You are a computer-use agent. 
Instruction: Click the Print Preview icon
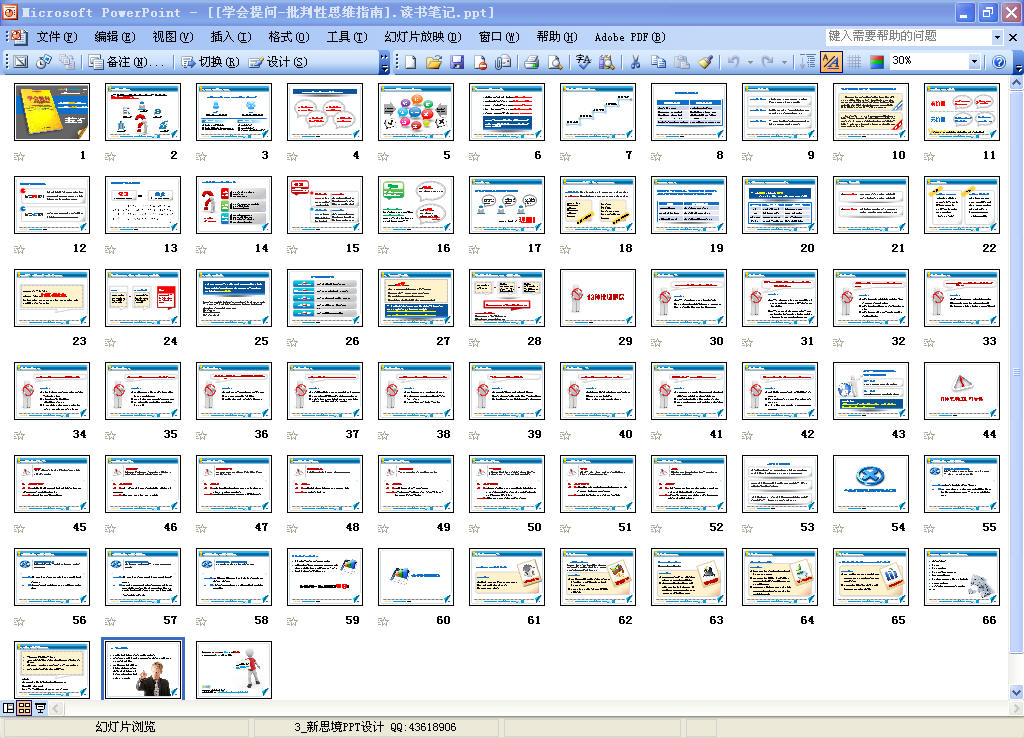554,61
